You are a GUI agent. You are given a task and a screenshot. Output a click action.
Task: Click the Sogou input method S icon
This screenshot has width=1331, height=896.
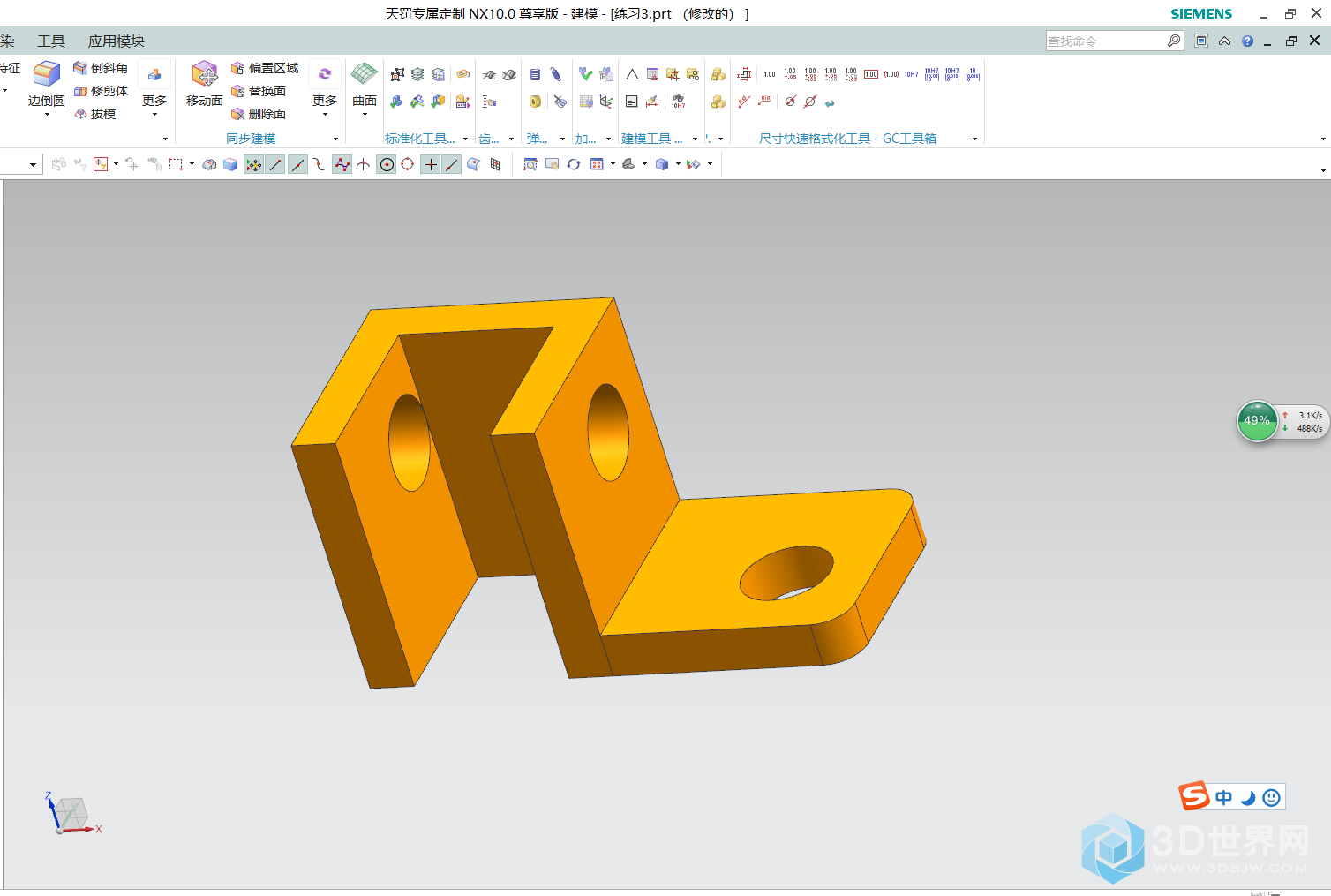tap(1194, 796)
